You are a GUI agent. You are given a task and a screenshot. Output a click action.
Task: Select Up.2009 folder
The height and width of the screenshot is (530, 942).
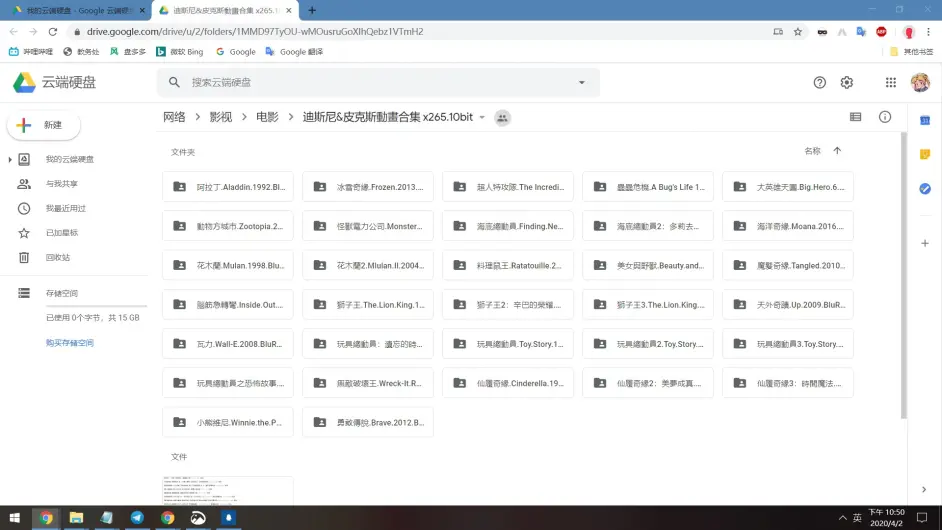point(788,305)
